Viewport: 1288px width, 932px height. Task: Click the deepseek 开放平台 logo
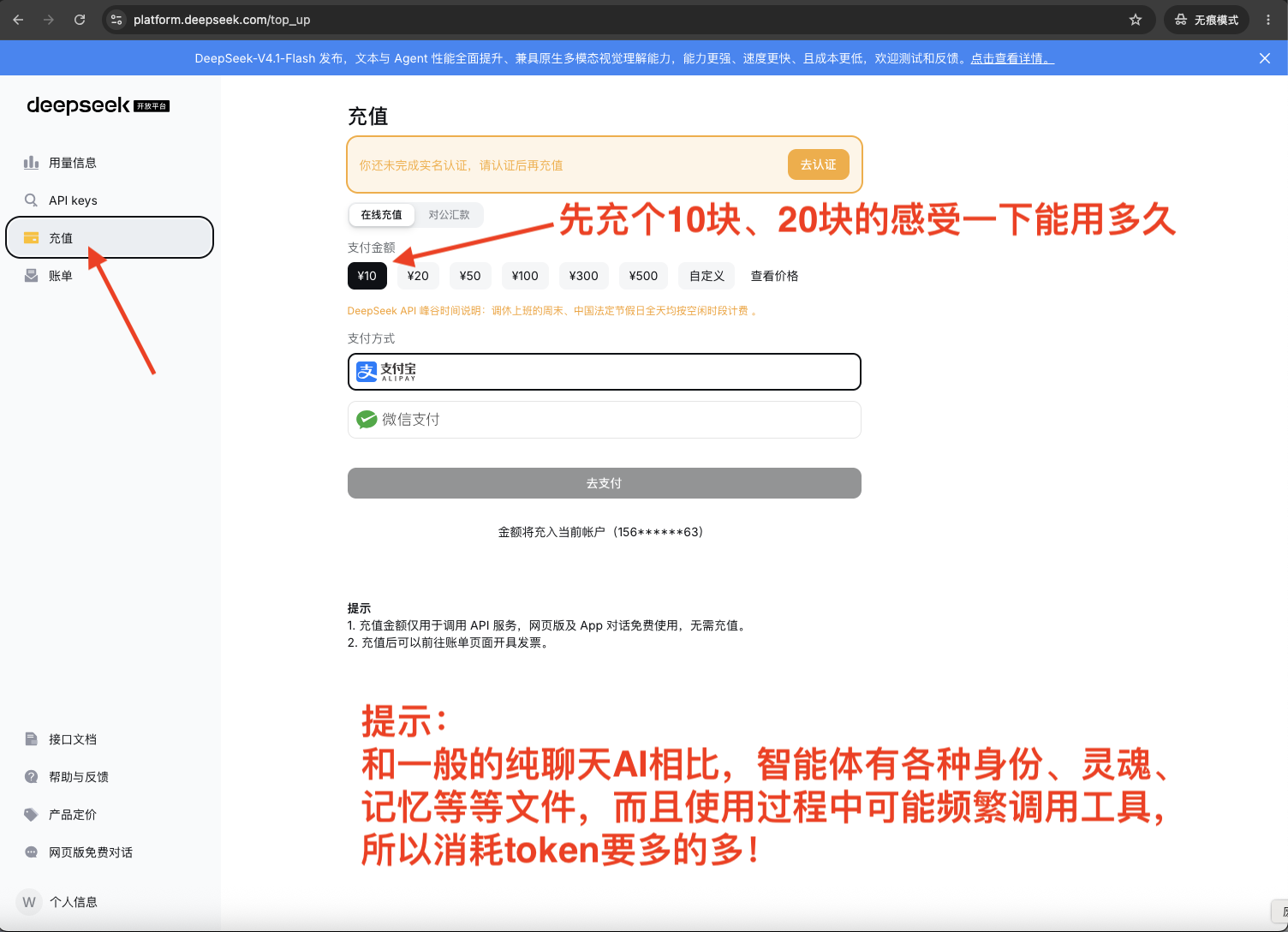coord(98,105)
